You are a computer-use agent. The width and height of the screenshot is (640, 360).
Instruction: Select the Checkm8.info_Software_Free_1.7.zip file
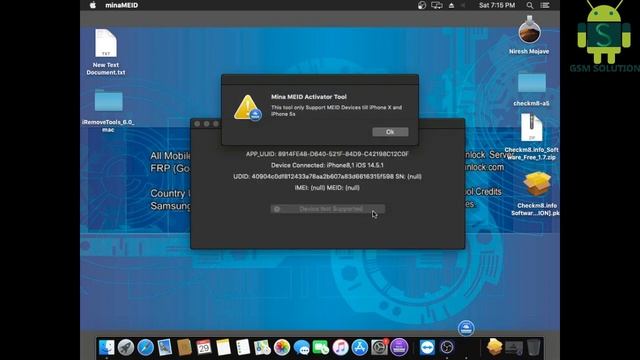(x=531, y=137)
